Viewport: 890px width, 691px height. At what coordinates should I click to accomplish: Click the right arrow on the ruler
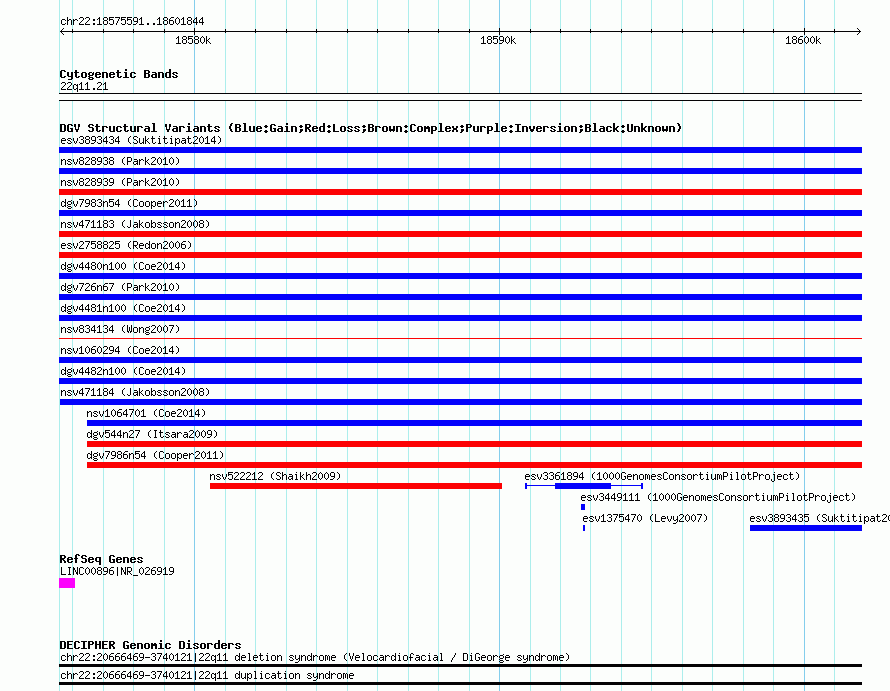point(859,32)
